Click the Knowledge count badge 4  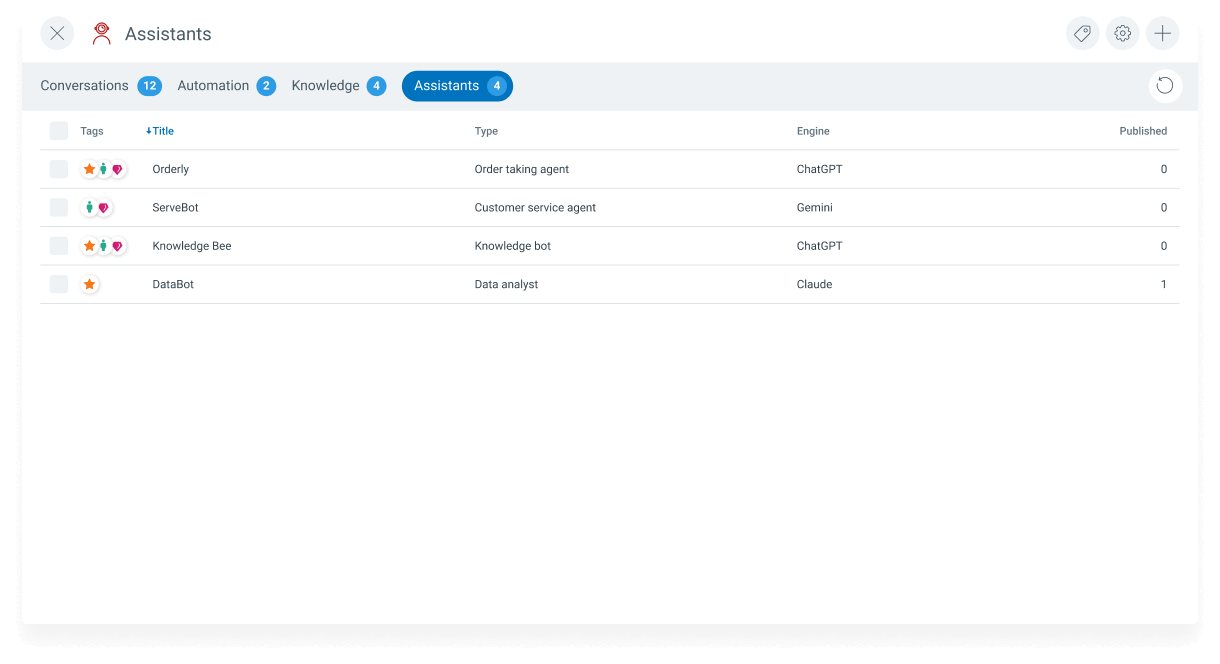click(x=376, y=86)
